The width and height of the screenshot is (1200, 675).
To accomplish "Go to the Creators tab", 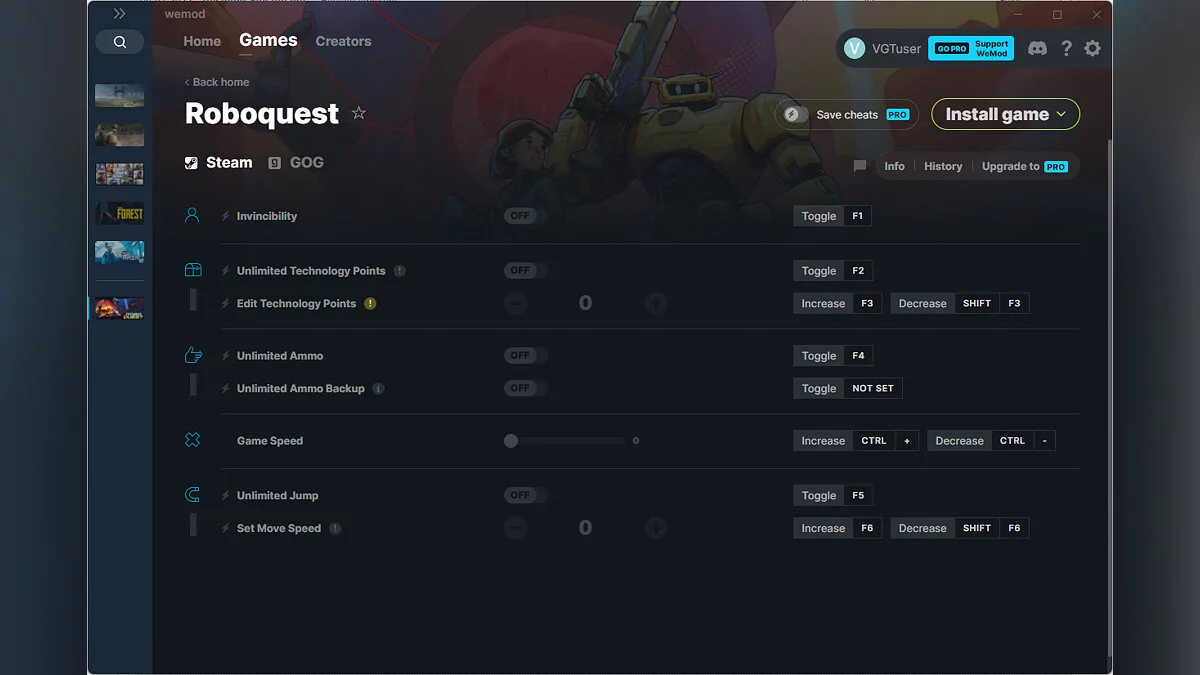I will (343, 41).
